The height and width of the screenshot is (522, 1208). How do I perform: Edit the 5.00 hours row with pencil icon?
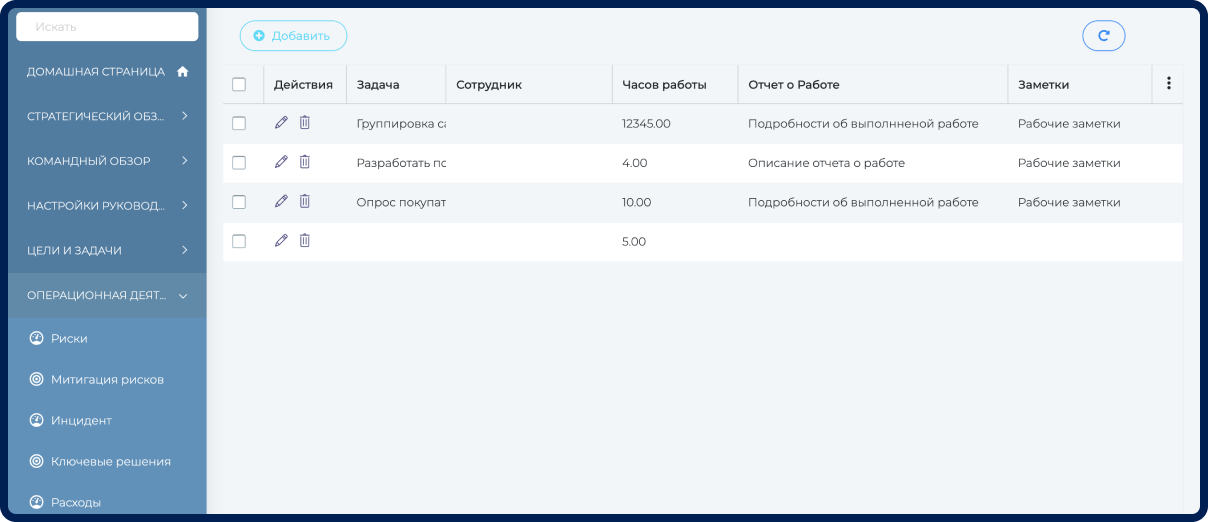[x=281, y=241]
